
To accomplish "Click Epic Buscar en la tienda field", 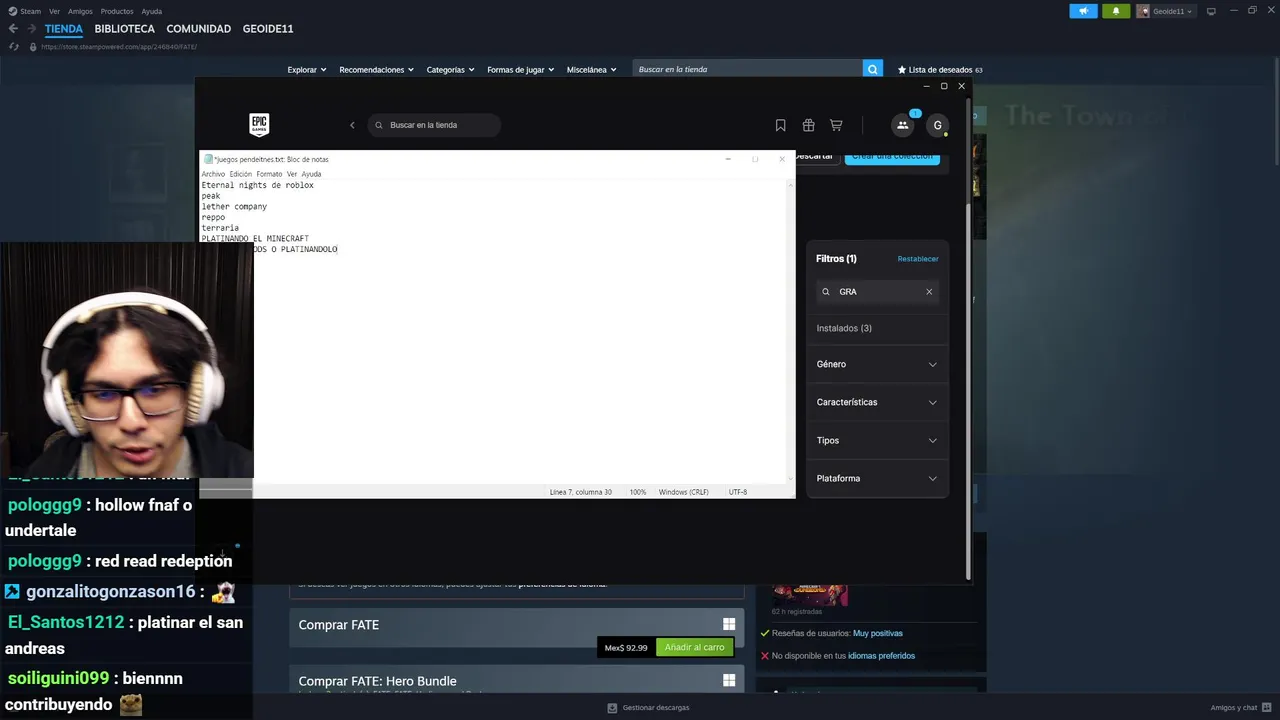I will pos(434,125).
